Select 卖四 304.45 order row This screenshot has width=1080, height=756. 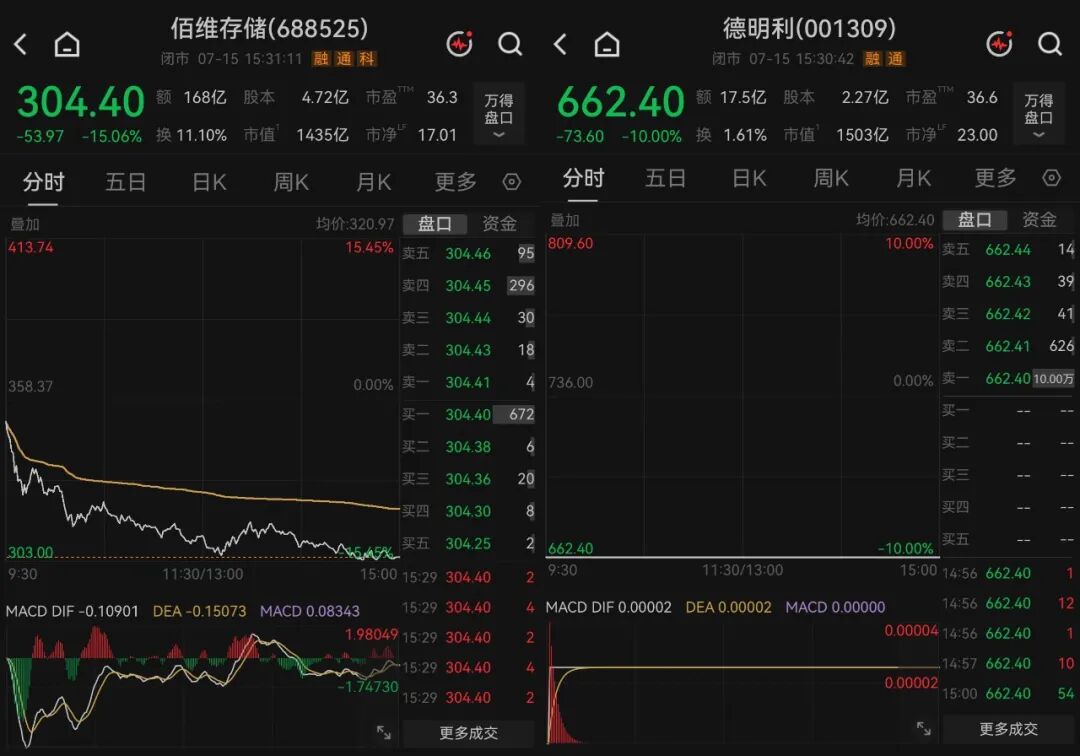tap(468, 285)
